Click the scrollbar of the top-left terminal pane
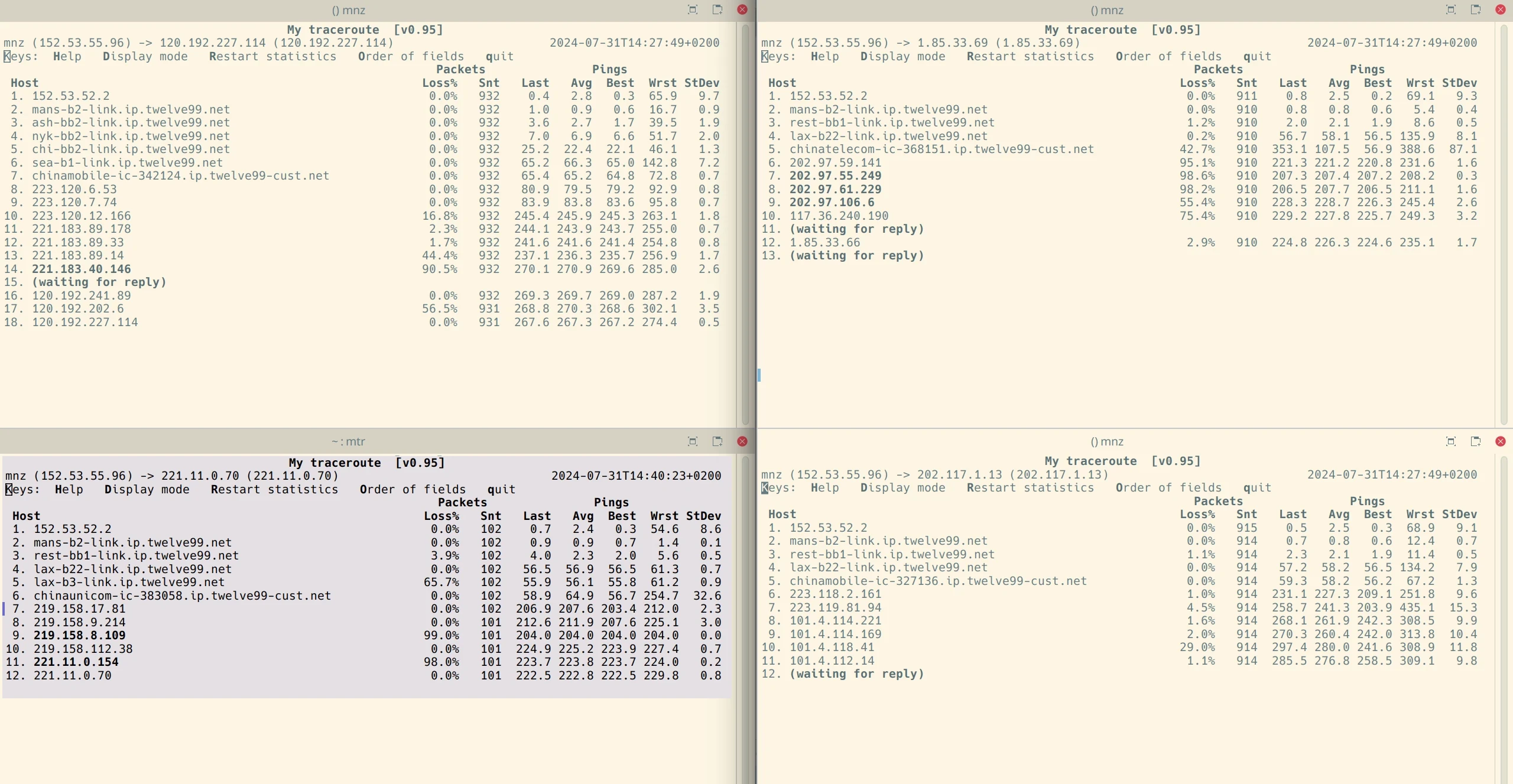The height and width of the screenshot is (784, 1513). click(745, 225)
